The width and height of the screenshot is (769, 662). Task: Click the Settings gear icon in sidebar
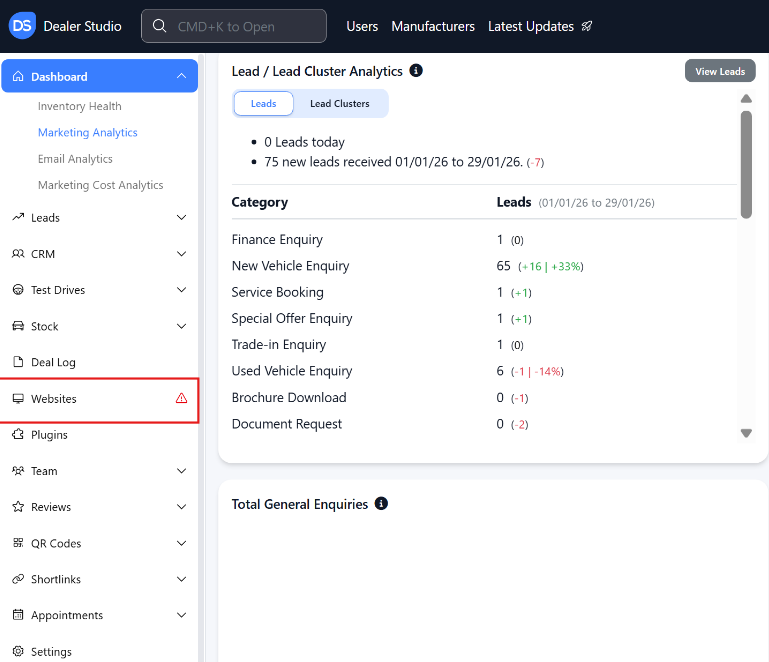tap(18, 651)
